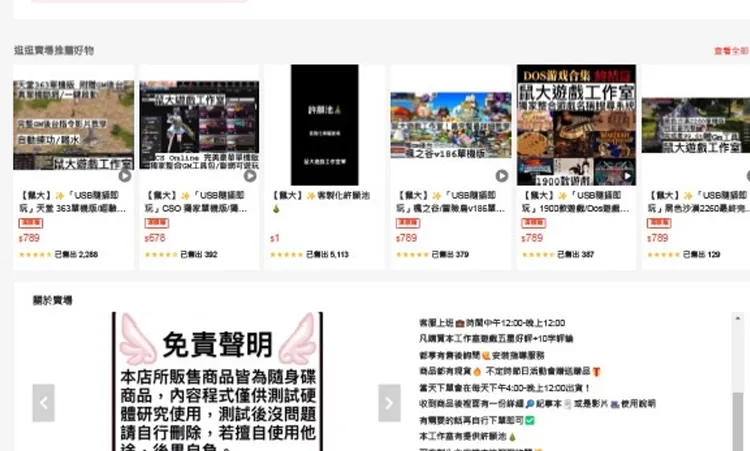Click 已售出 5,113 sold count
Screen dimensions: 750x451
tap(328, 254)
